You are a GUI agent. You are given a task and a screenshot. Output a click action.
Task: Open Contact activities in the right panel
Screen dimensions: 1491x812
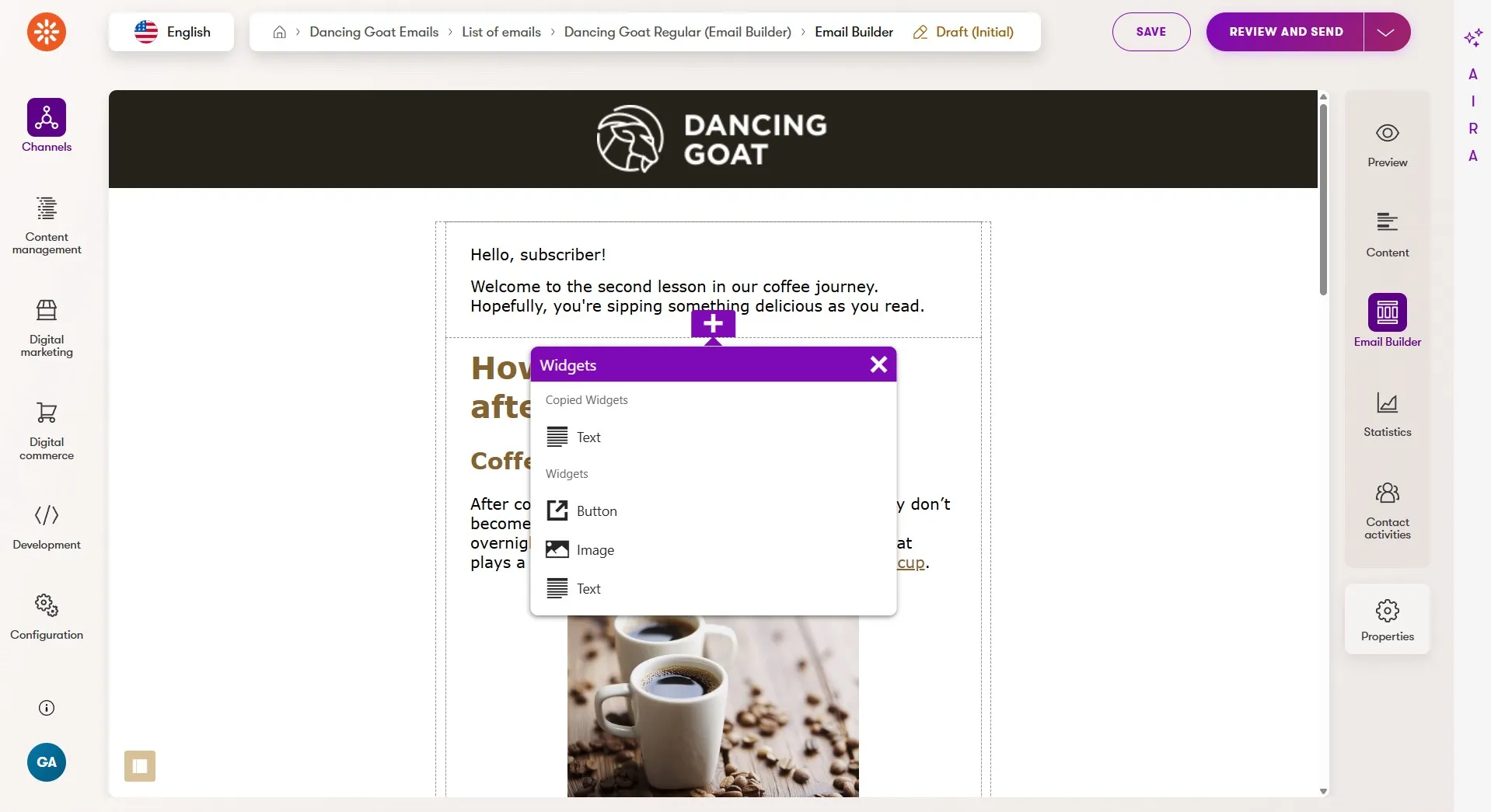[1387, 511]
